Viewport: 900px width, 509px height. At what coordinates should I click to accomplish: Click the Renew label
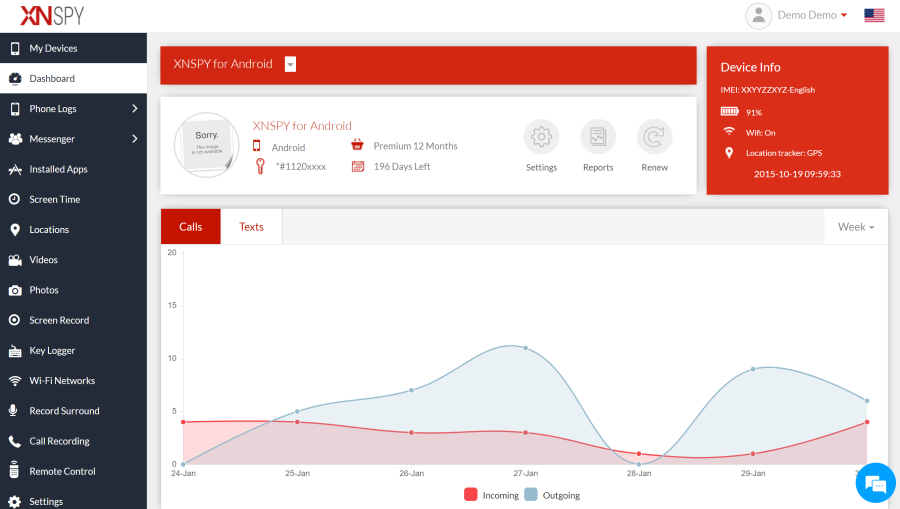654,168
